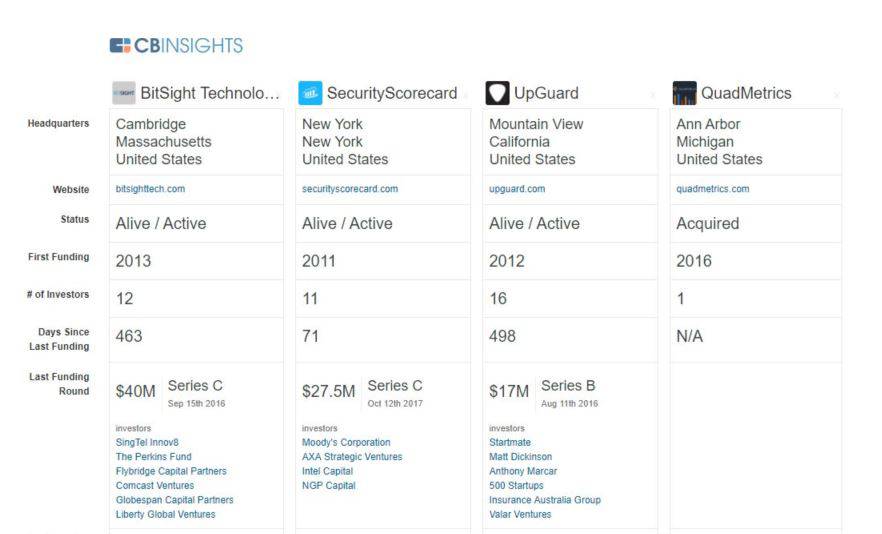
Task: Open the Moody's Corporation investor link
Action: point(346,442)
